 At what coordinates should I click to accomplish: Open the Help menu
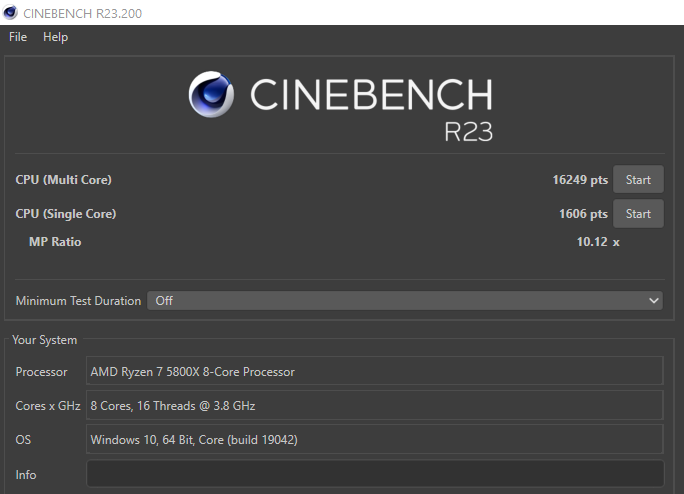coord(55,37)
